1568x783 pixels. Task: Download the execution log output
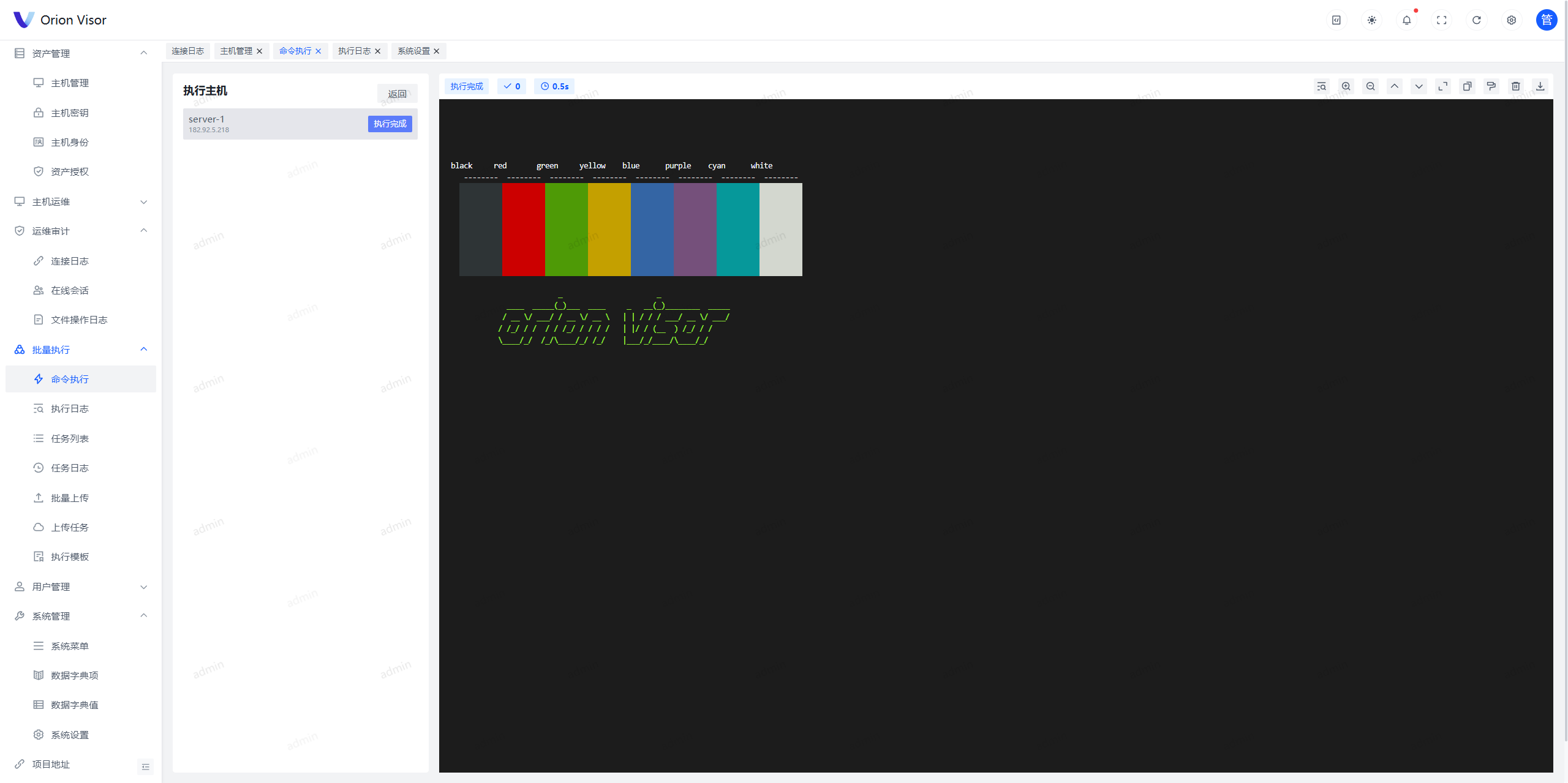click(1540, 86)
